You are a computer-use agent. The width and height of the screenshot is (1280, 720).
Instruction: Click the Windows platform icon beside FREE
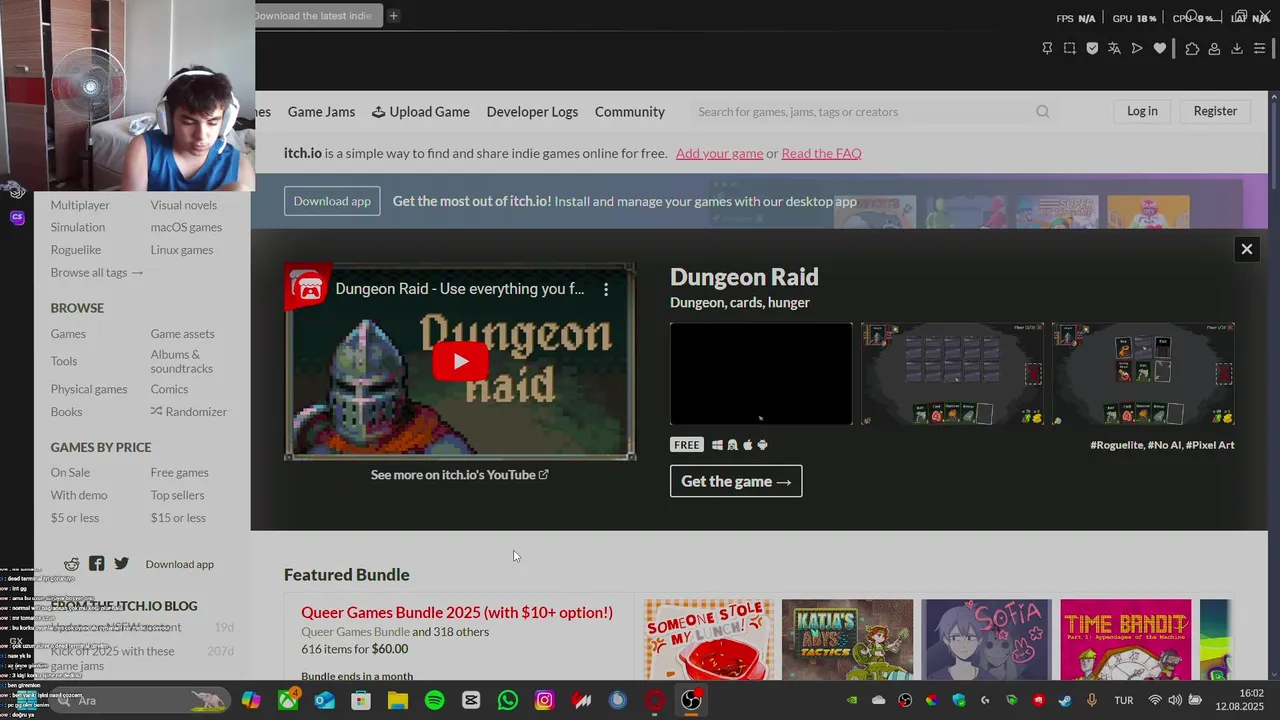click(717, 445)
